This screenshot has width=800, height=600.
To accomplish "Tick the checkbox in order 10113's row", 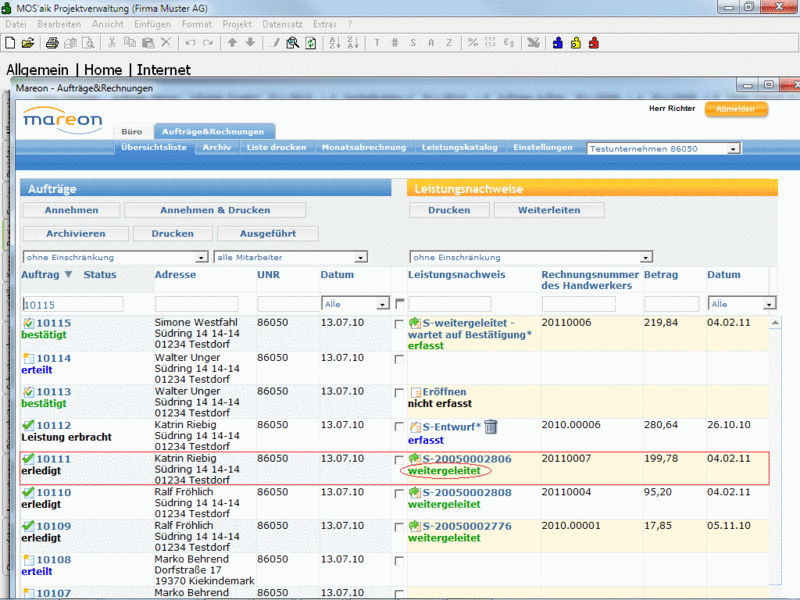I will pos(399,393).
